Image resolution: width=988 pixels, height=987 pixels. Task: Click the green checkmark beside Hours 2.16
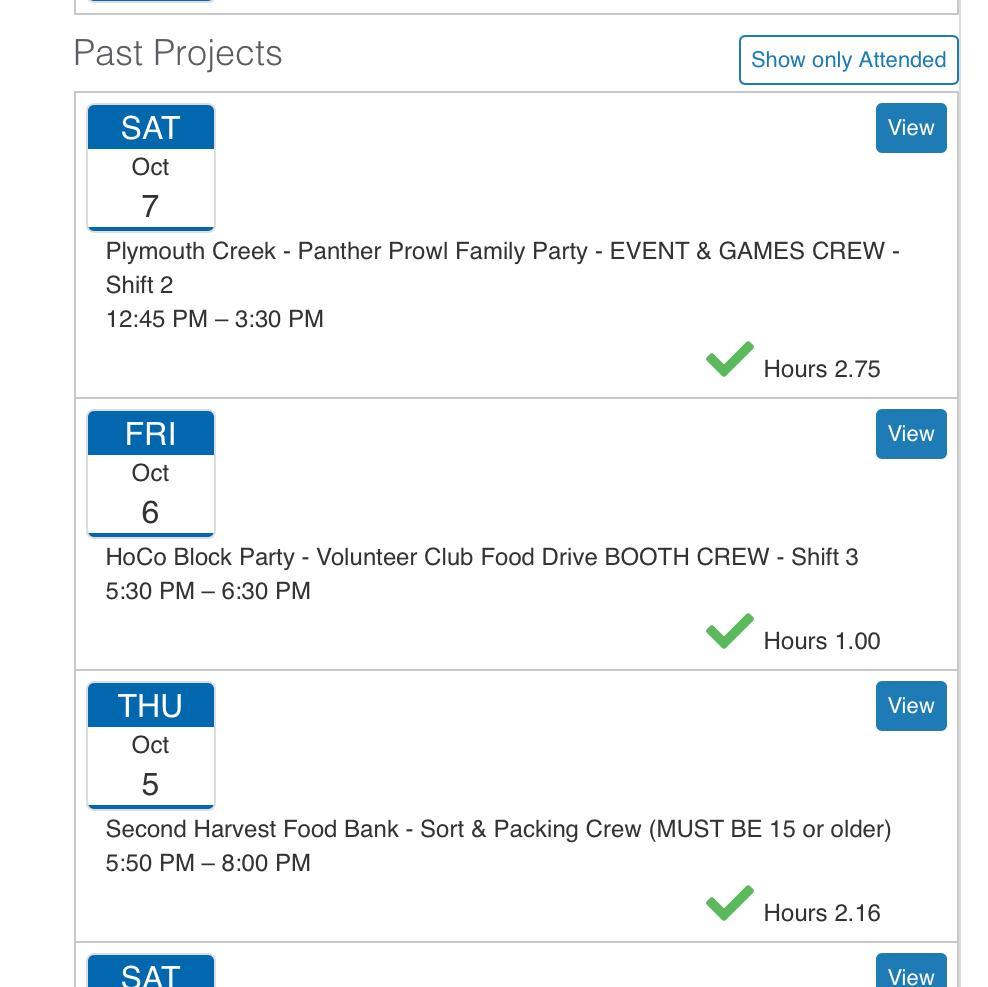click(730, 904)
